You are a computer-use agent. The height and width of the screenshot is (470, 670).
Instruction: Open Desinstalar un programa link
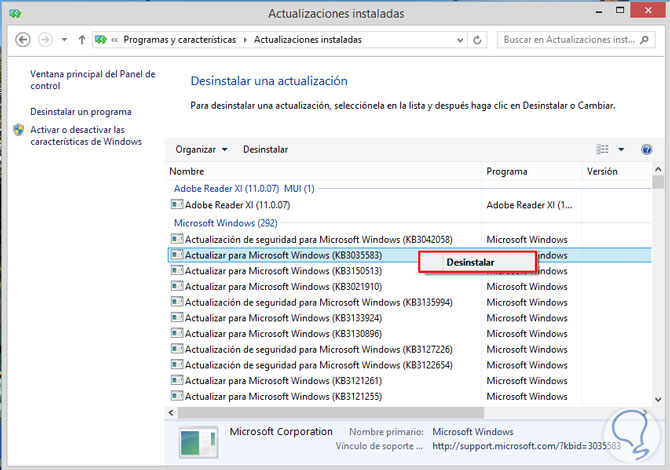(81, 112)
